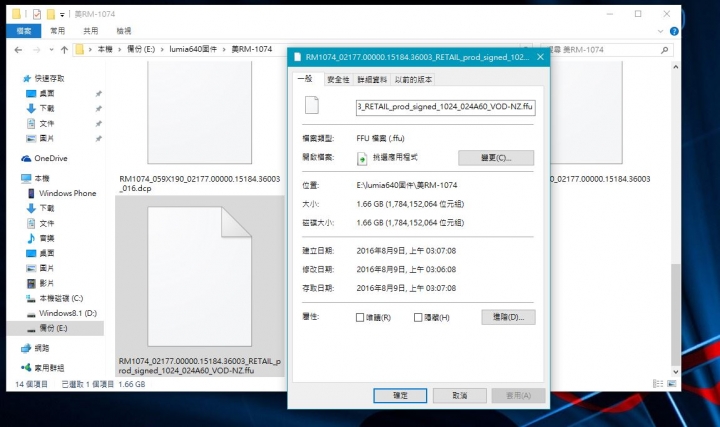Go forward with the Explorer forward arrow

[x=37, y=50]
